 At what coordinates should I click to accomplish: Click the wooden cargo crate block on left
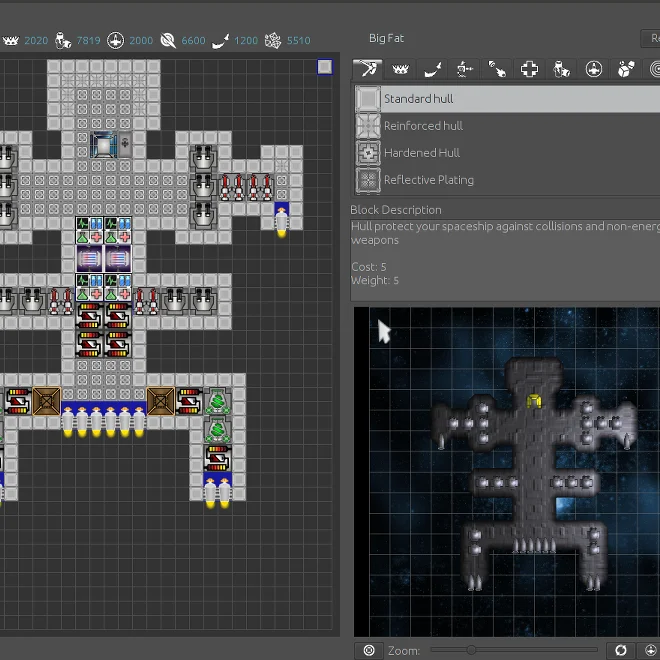point(46,401)
